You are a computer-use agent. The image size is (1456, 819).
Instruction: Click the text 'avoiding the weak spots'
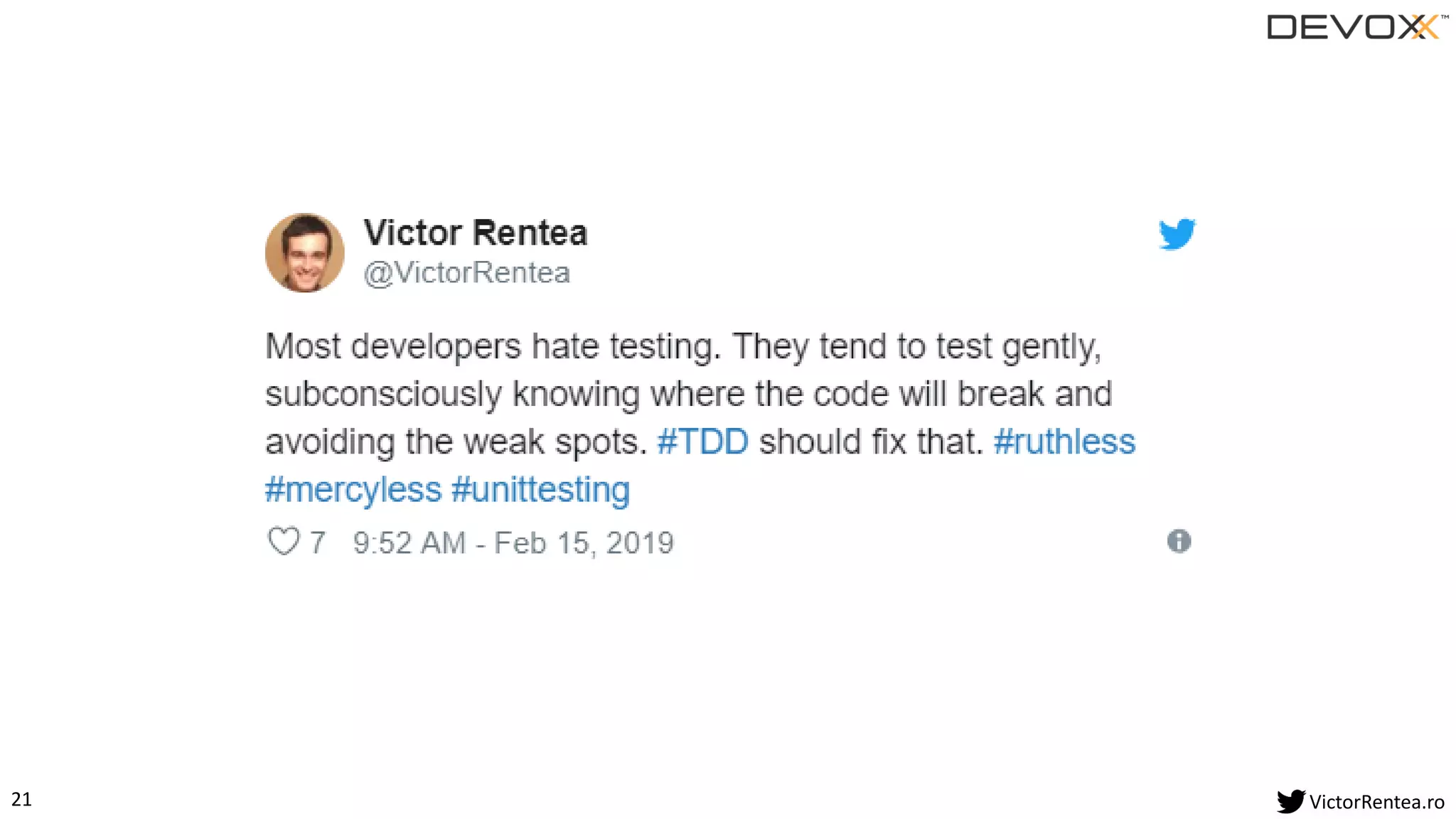tap(456, 441)
